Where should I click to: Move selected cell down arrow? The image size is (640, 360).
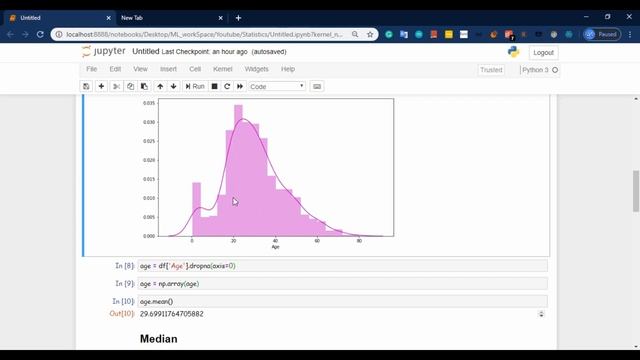coord(173,87)
